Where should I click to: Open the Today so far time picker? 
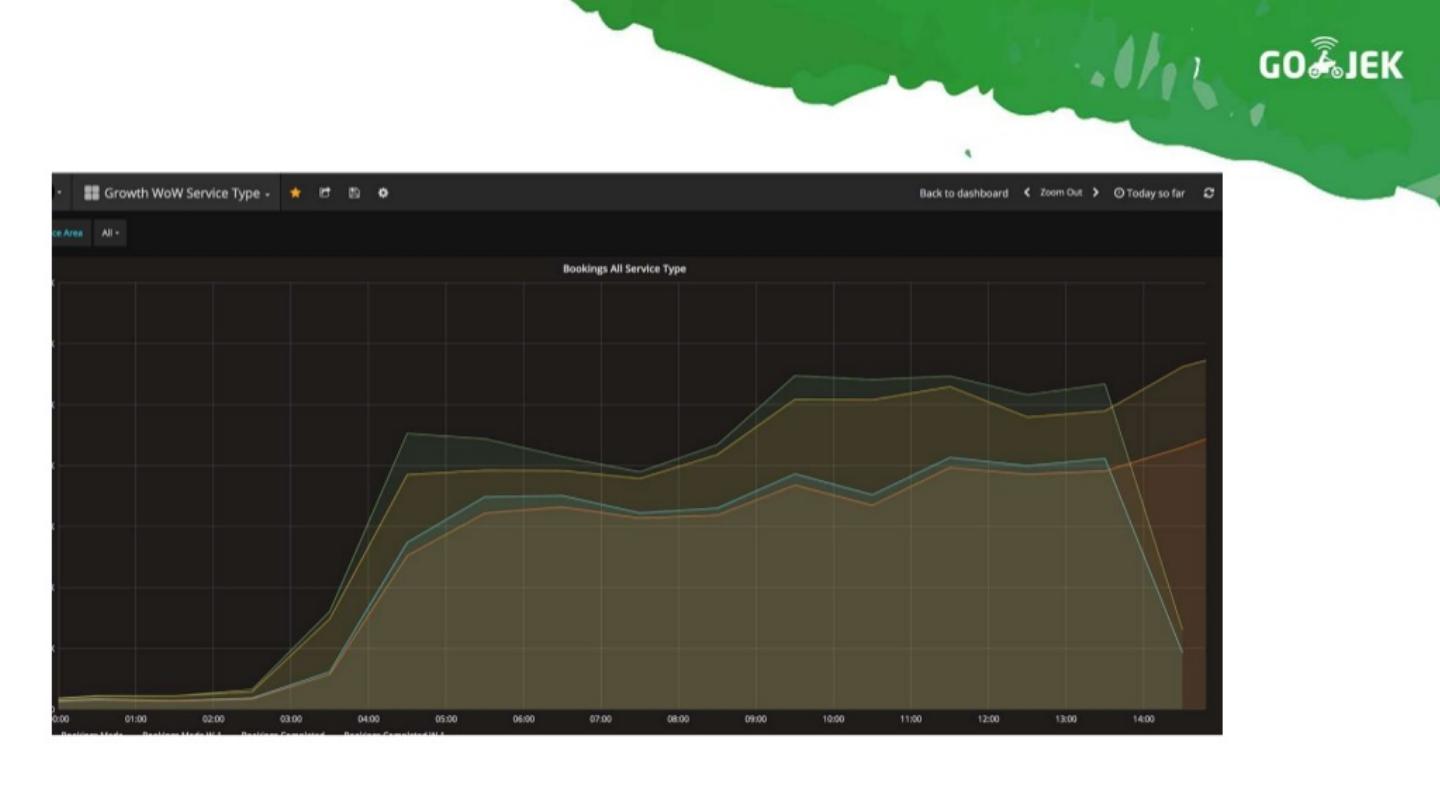pyautogui.click(x=1149, y=193)
